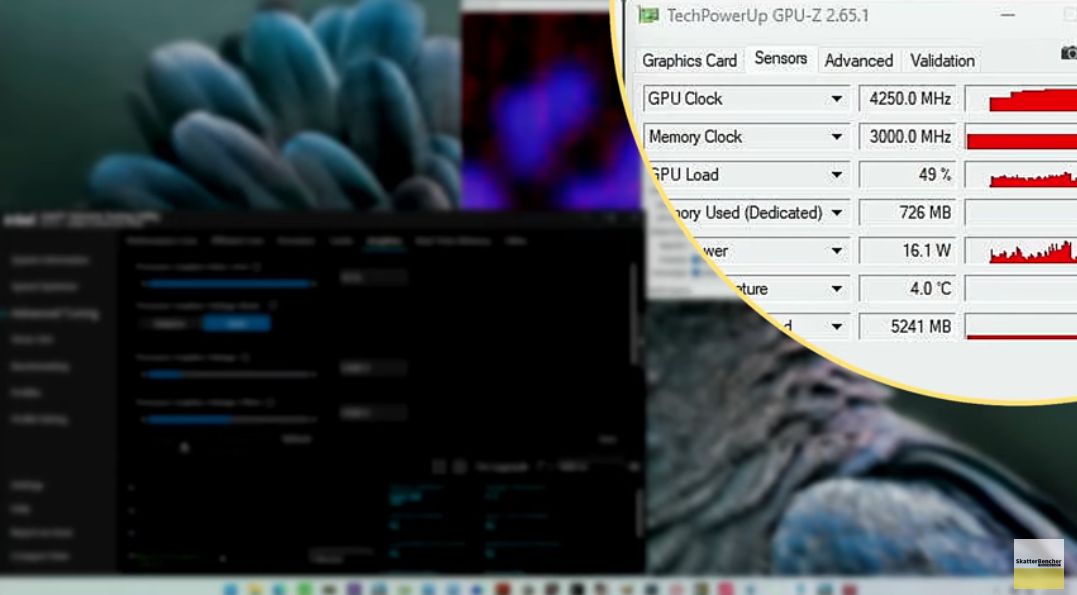
Task: Click the highlighted blue mode button in Intel XTU
Action: (236, 323)
